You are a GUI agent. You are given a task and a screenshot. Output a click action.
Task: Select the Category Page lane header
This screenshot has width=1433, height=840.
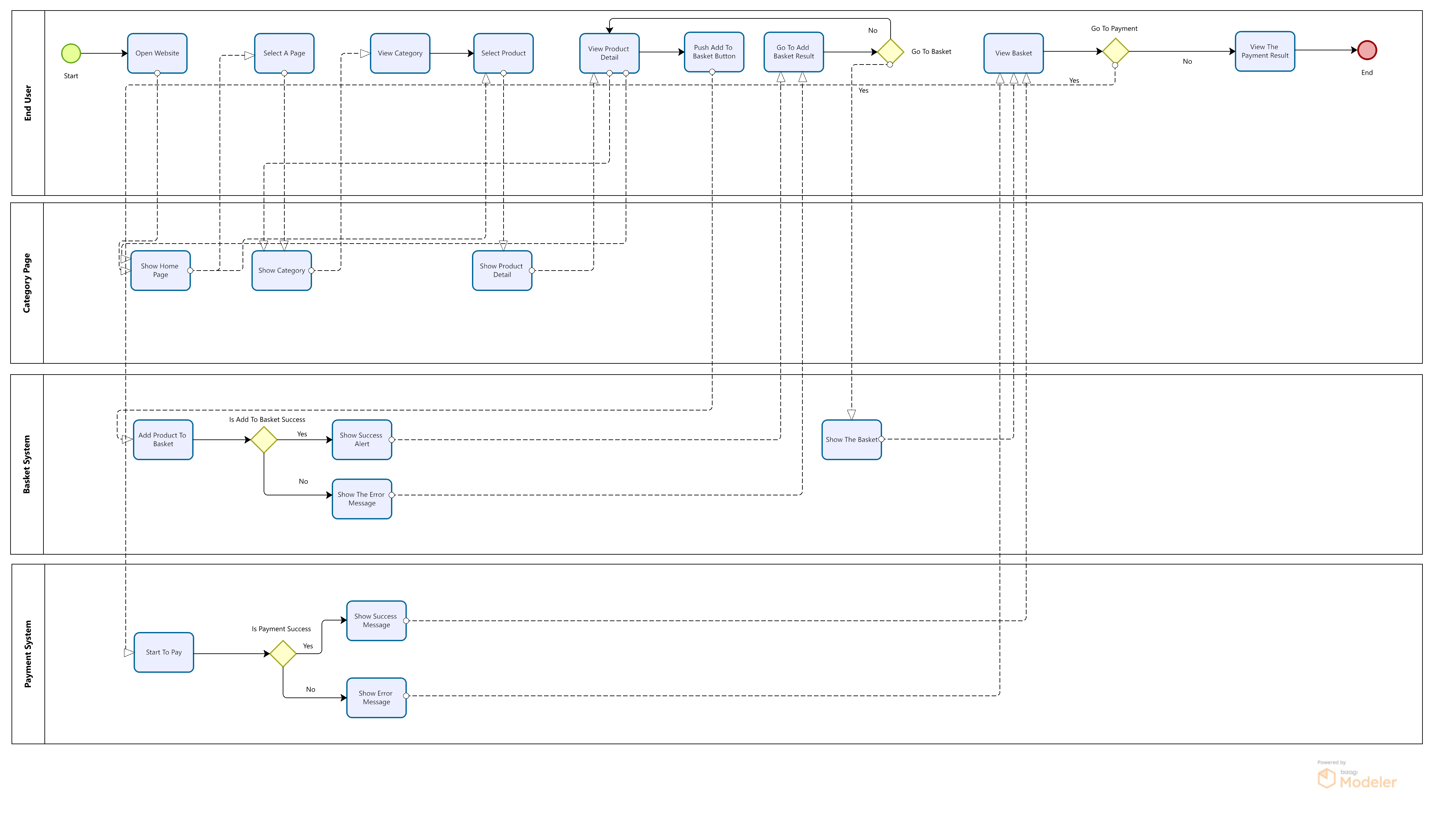tap(27, 283)
